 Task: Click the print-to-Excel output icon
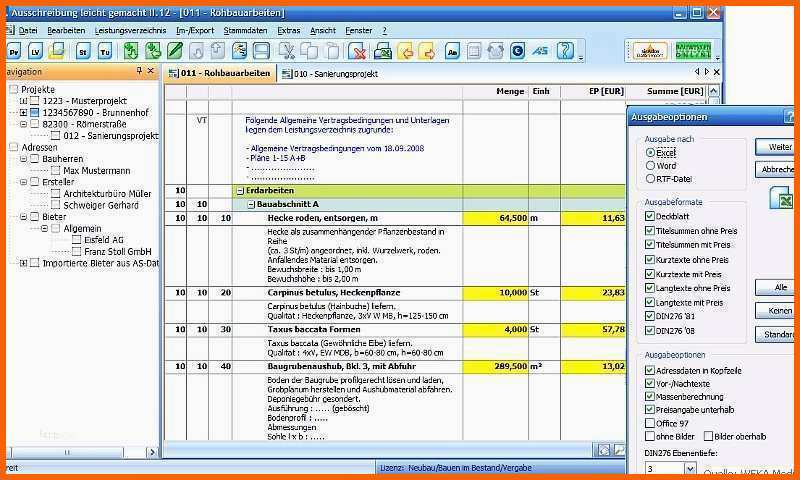pos(382,52)
